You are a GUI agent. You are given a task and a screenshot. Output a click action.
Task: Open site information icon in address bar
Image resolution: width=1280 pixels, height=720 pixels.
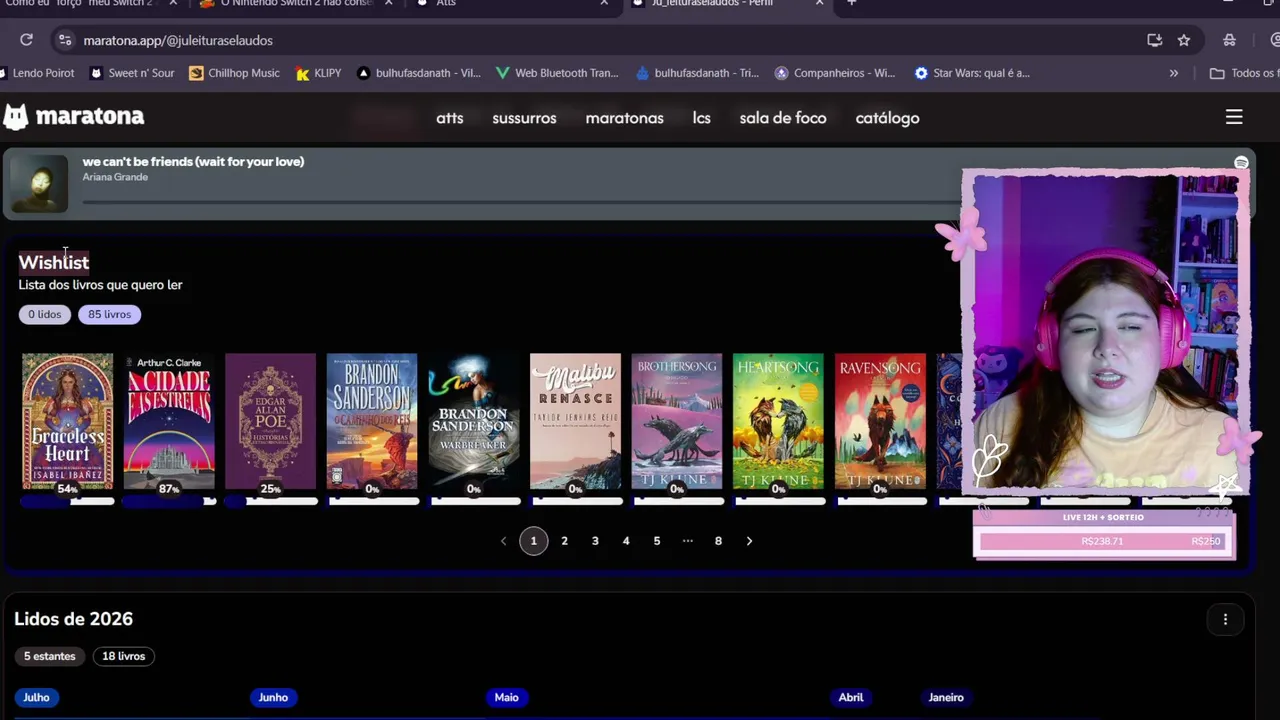pyautogui.click(x=65, y=40)
